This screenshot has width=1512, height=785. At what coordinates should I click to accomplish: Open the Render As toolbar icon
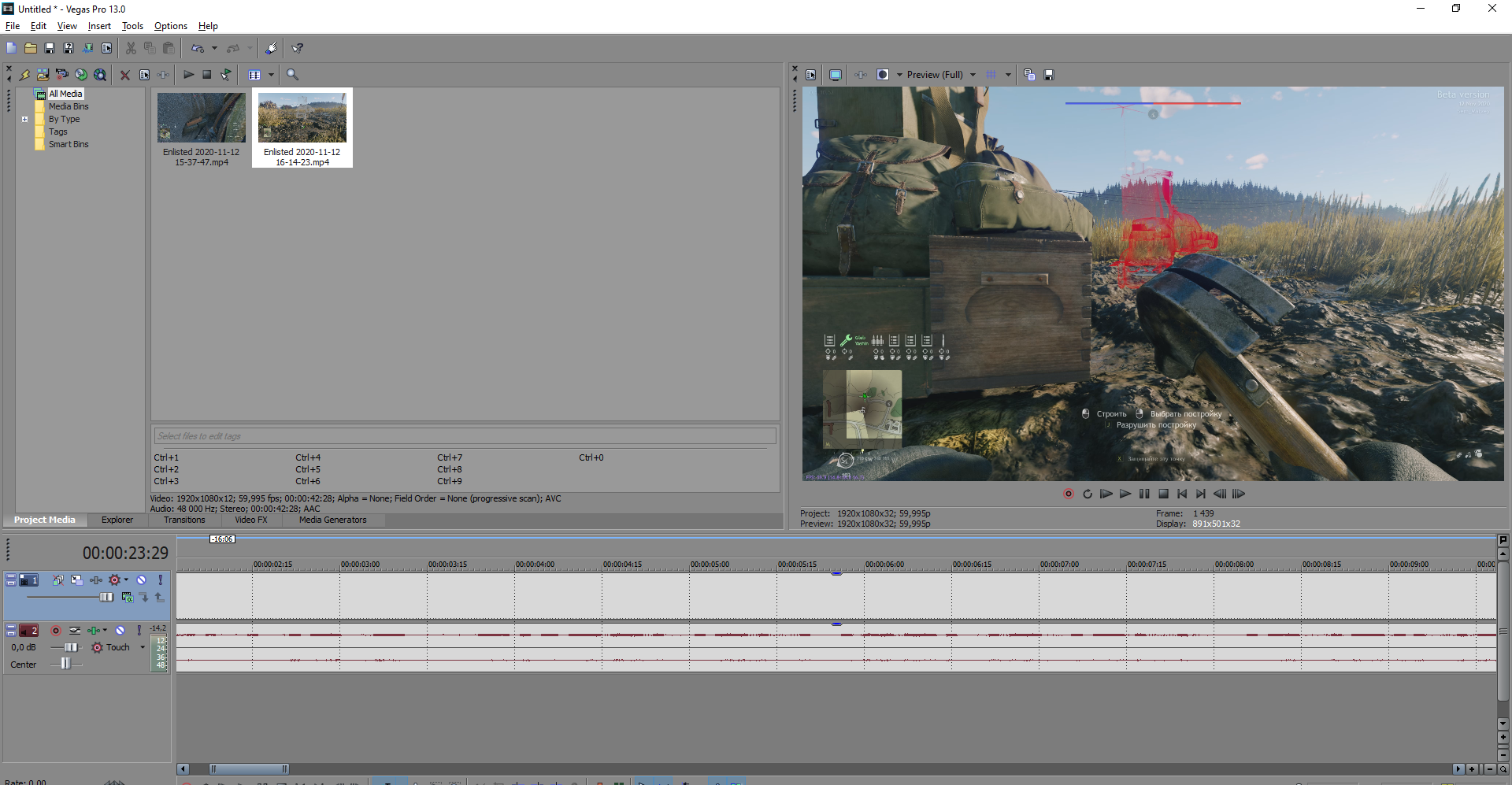(87, 48)
